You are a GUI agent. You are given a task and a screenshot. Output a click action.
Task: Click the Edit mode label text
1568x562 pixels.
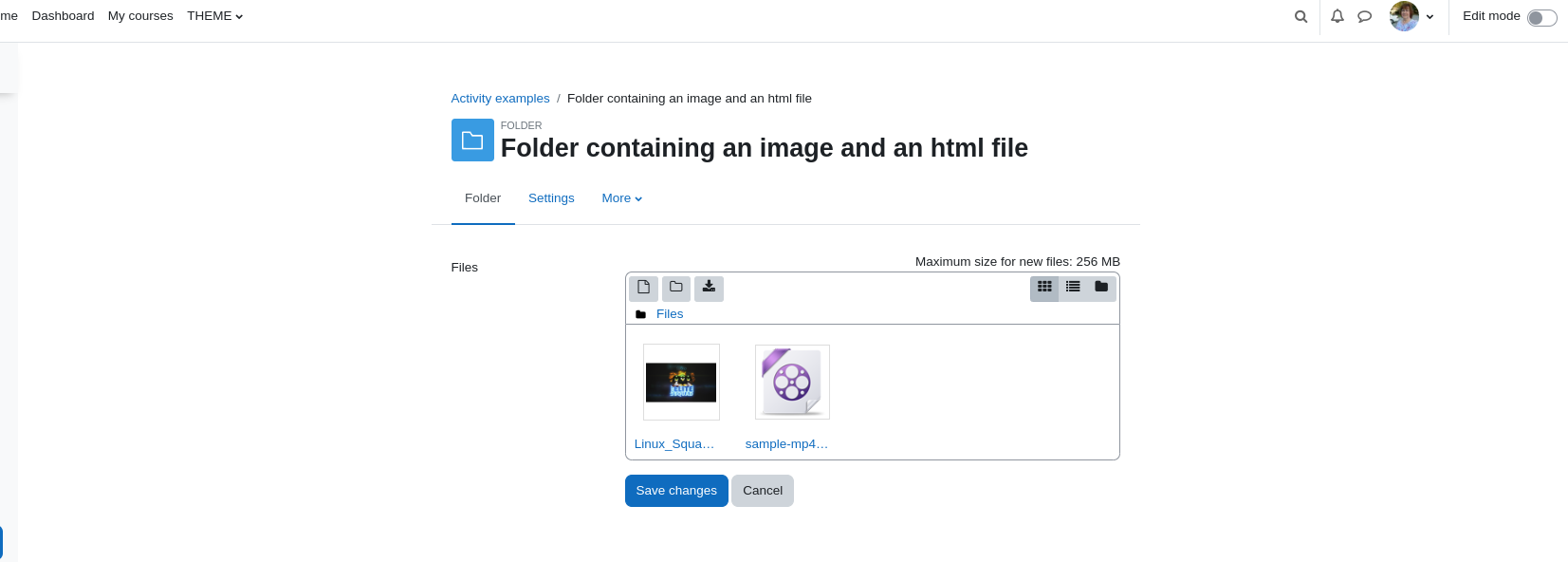[1491, 16]
